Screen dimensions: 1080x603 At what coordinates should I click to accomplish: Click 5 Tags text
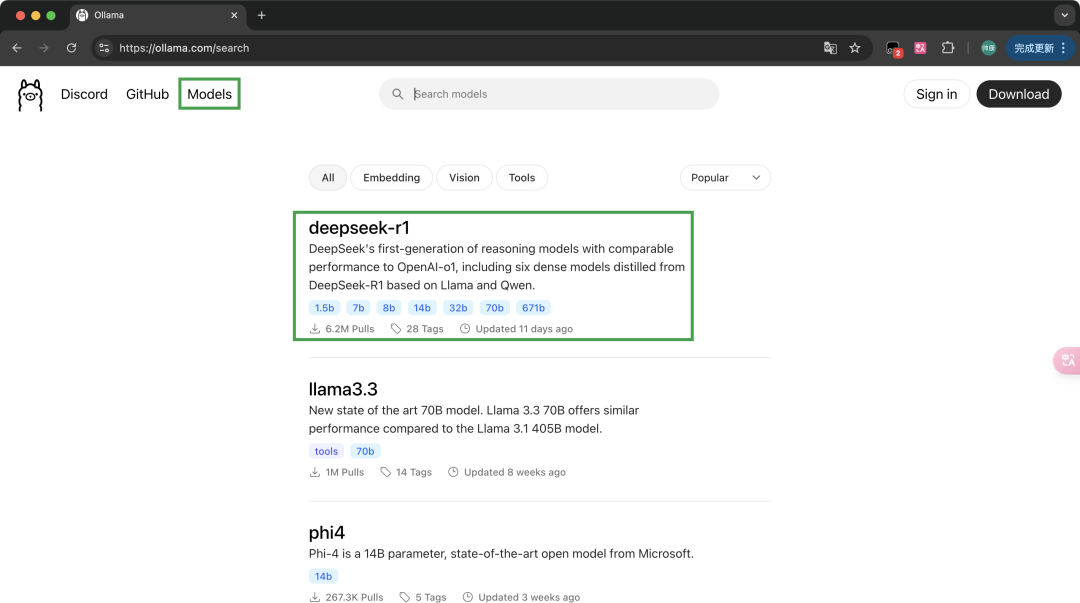tap(430, 597)
